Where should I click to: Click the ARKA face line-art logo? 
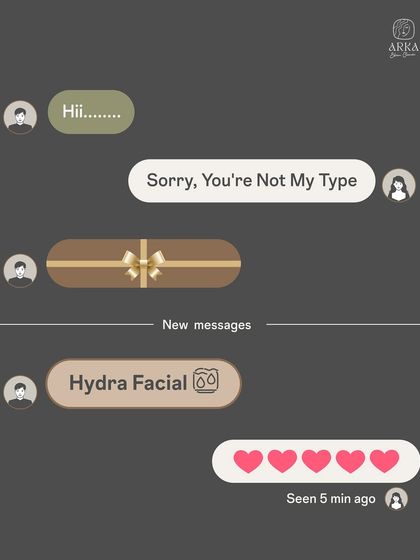404,29
